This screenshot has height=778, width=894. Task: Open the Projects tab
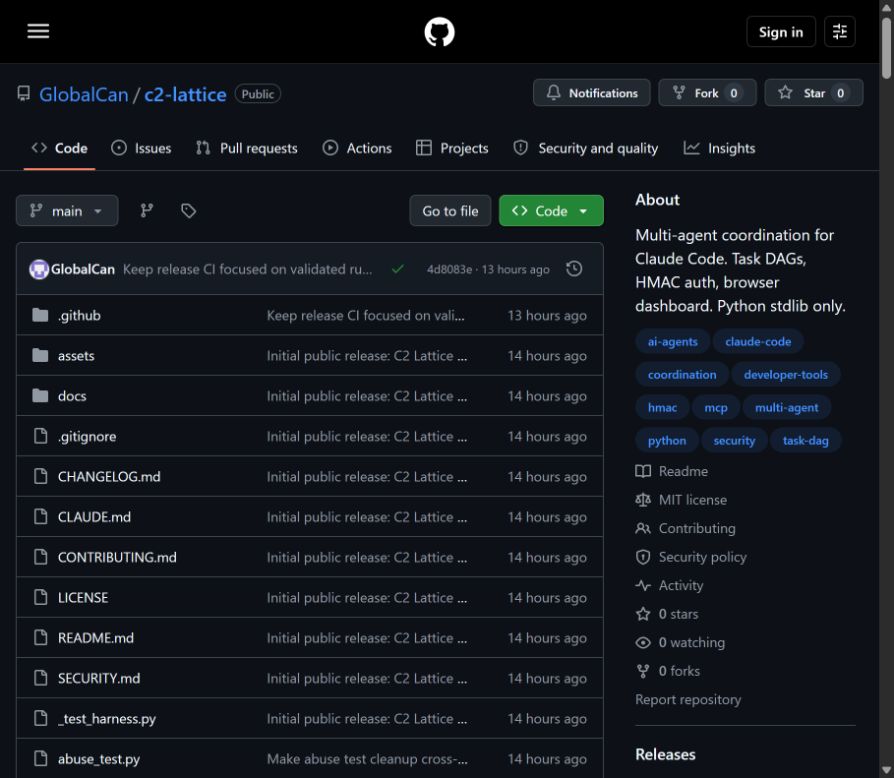pos(452,148)
